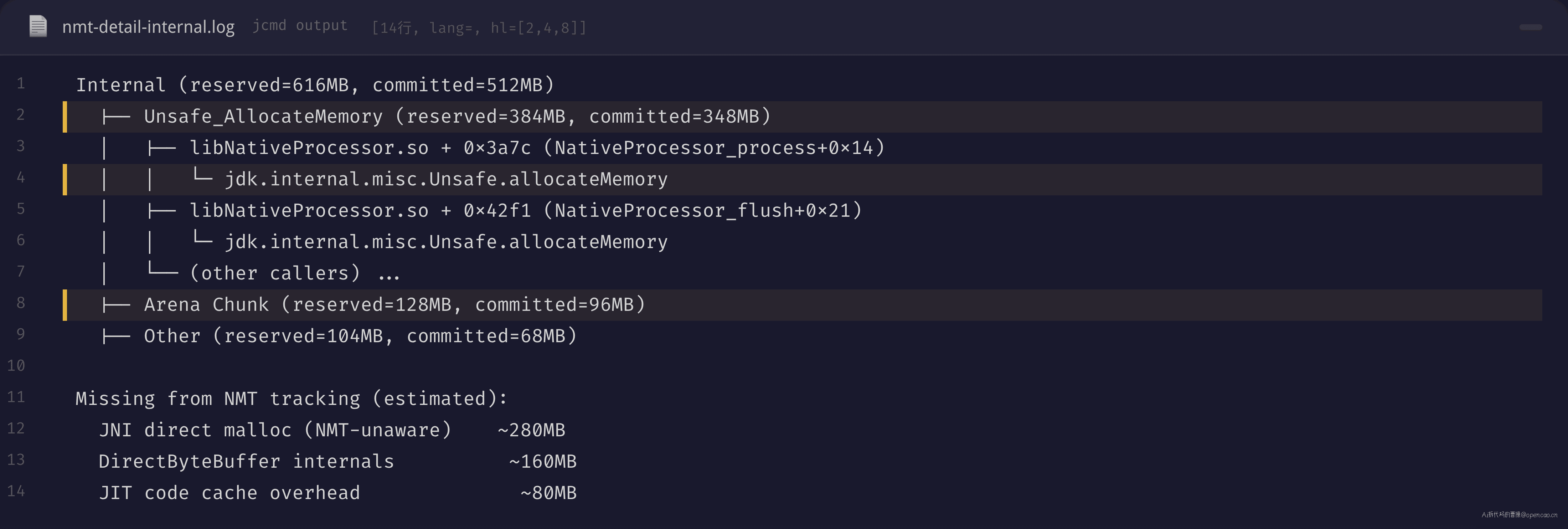Click the yellow highlight marker on line 8
Image resolution: width=1568 pixels, height=529 pixels.
[65, 305]
